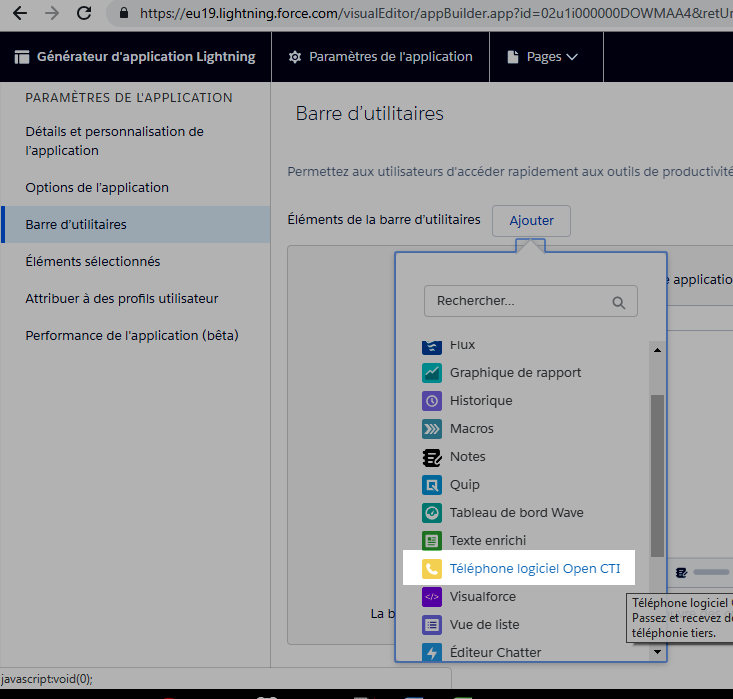This screenshot has height=699, width=733.
Task: Click the Graphique de rapport chart icon
Action: pyautogui.click(x=431, y=373)
